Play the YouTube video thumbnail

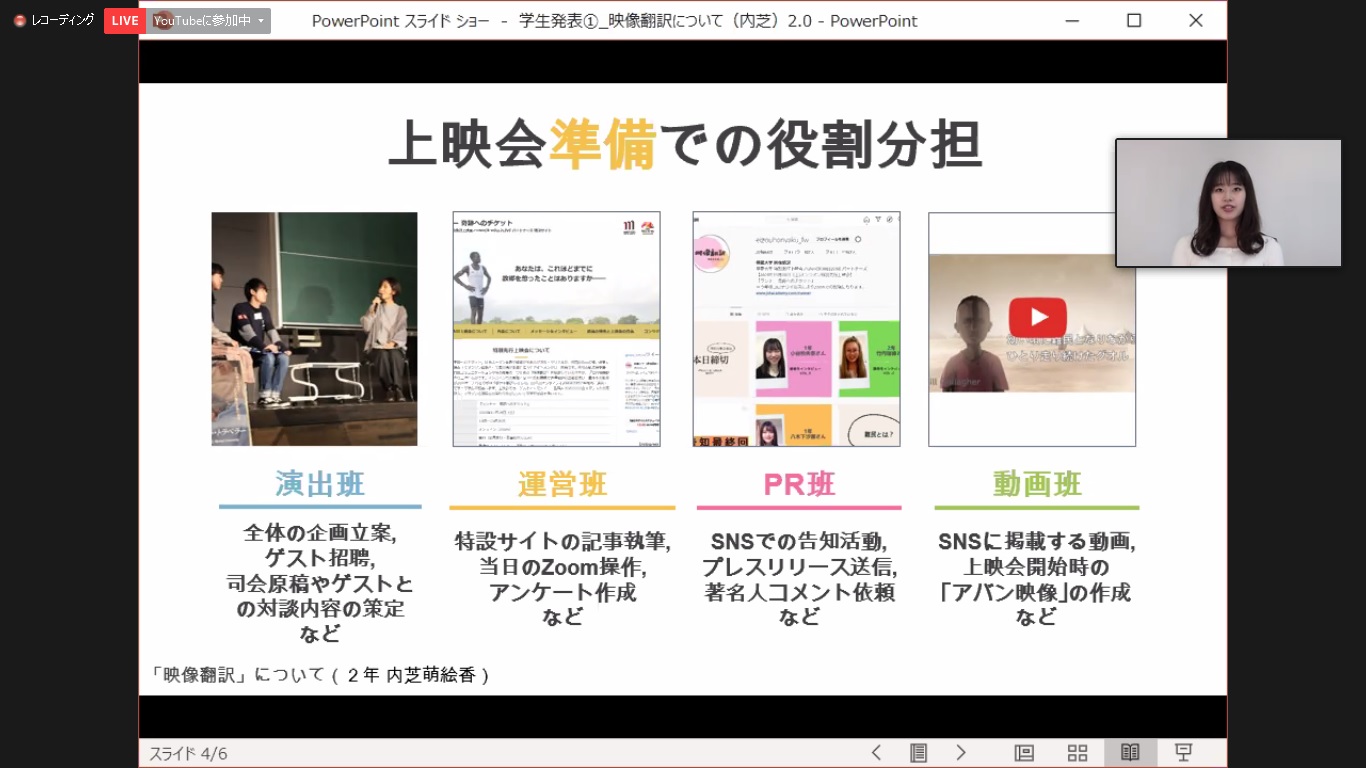[1037, 318]
